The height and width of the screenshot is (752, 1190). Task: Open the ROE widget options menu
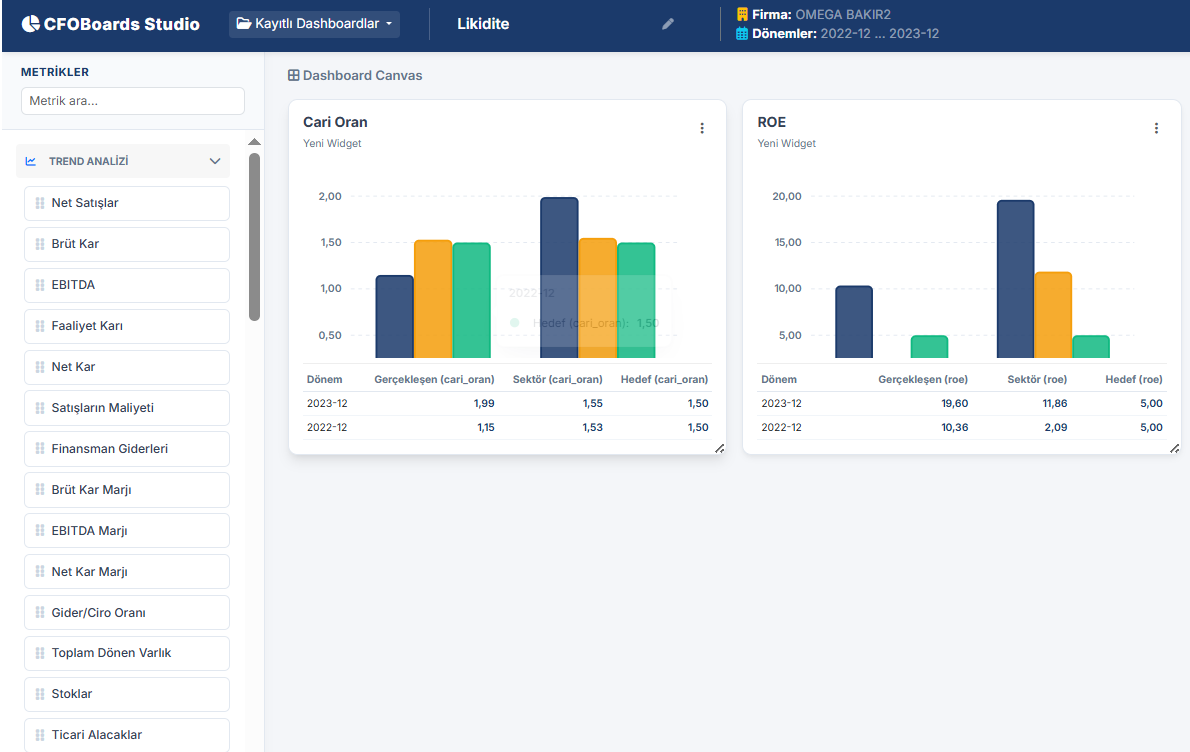tap(1157, 128)
